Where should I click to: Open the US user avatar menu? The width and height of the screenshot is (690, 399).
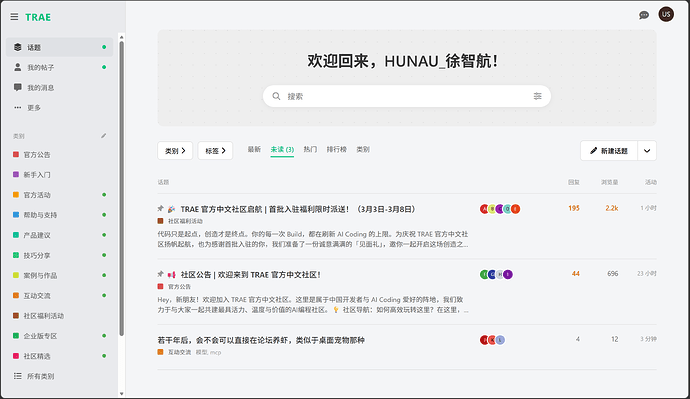tap(666, 15)
